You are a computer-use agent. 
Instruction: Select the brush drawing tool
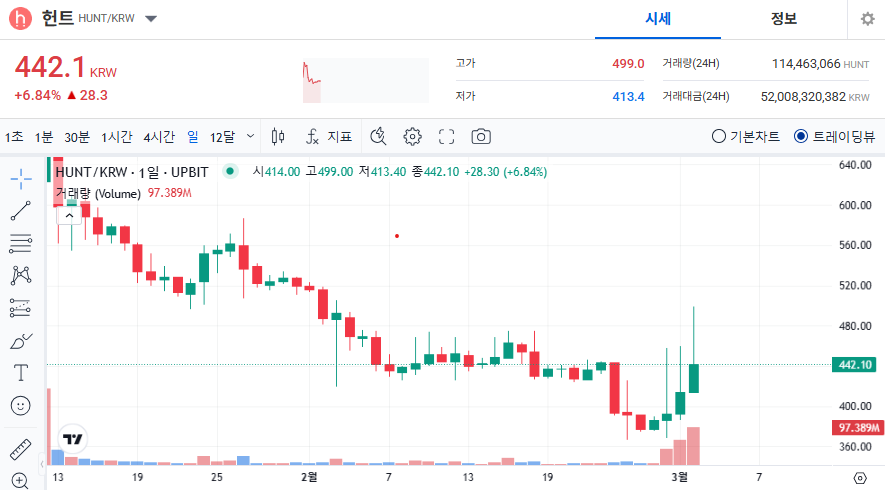(x=21, y=341)
